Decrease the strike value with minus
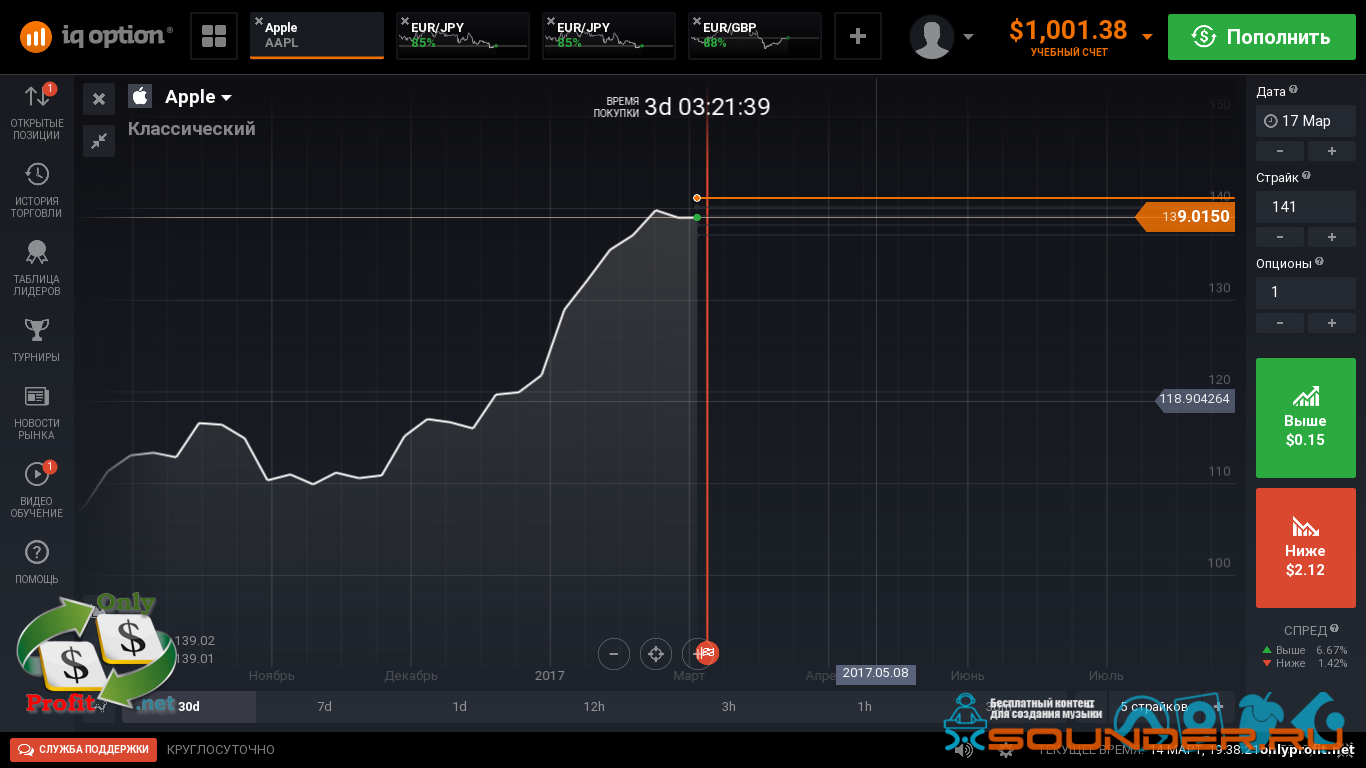Screen dimensions: 1366x768 tap(1280, 237)
